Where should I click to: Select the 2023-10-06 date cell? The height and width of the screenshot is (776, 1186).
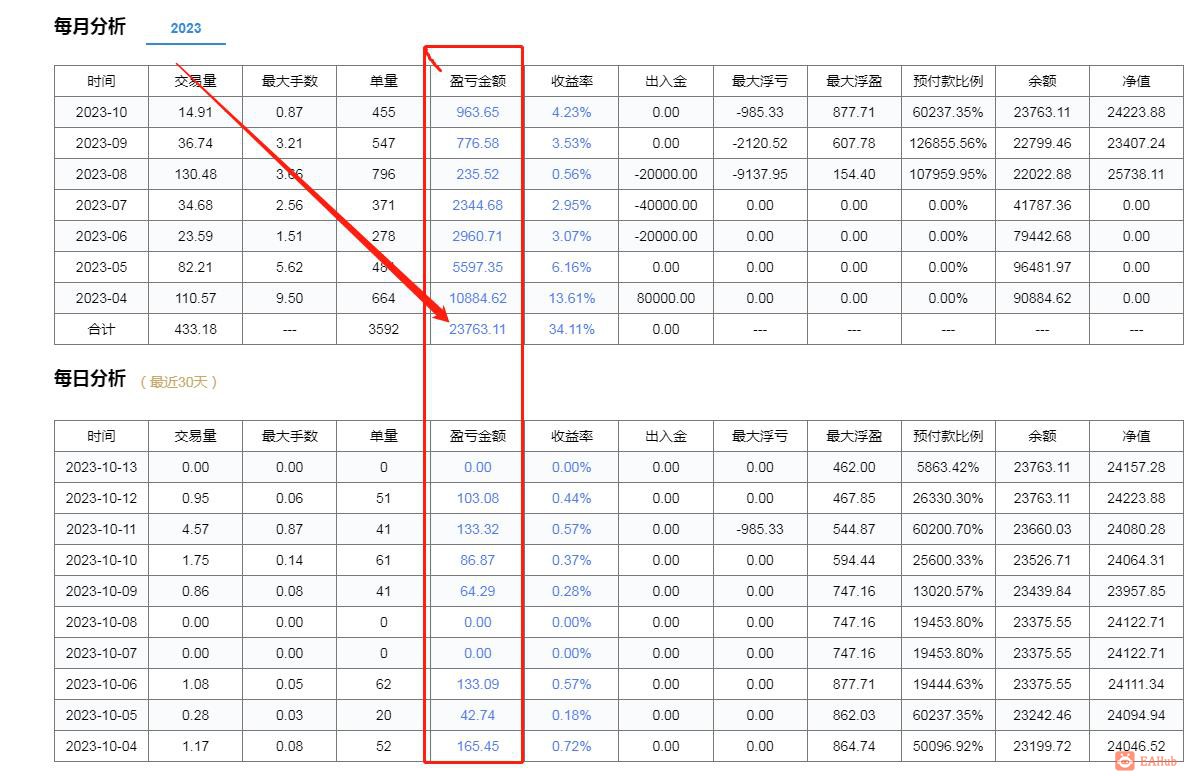[x=101, y=684]
